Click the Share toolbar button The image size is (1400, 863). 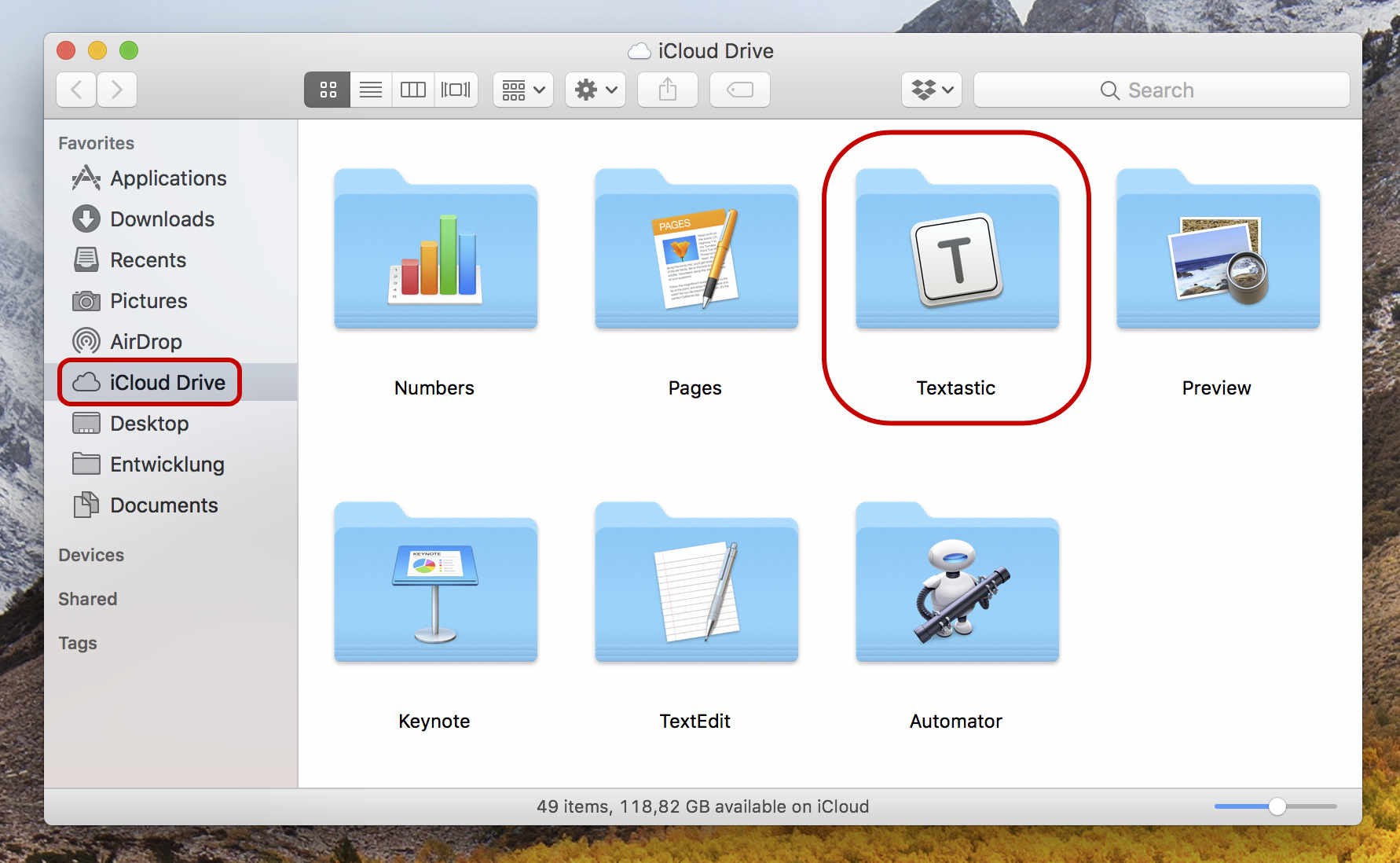[x=668, y=90]
